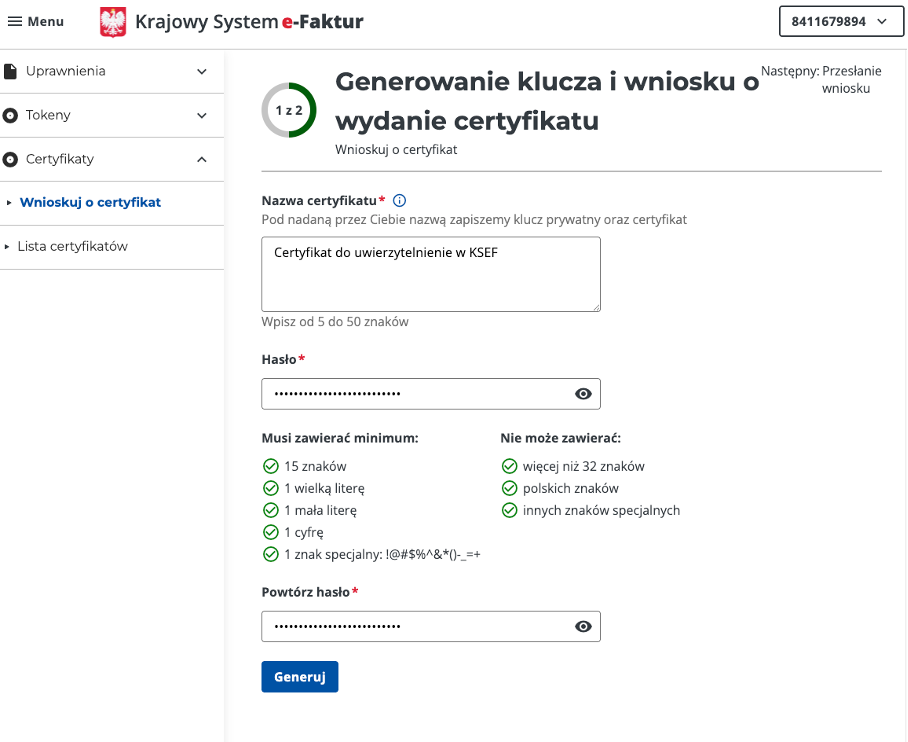Open Lista certyfikatów menu item
Screen dimensions: 908x742
(72, 246)
